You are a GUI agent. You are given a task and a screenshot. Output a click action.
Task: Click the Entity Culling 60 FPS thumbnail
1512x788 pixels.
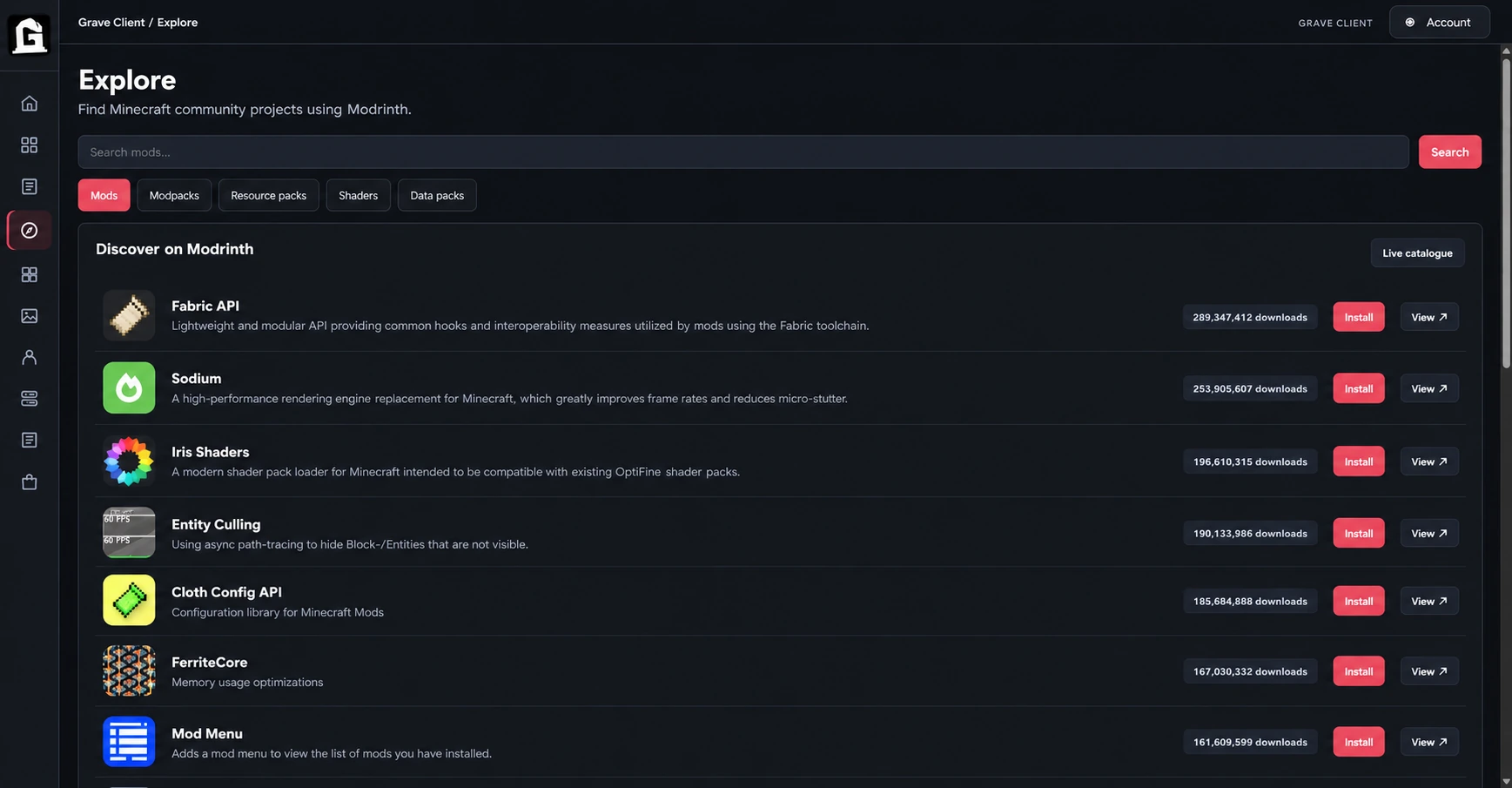129,532
